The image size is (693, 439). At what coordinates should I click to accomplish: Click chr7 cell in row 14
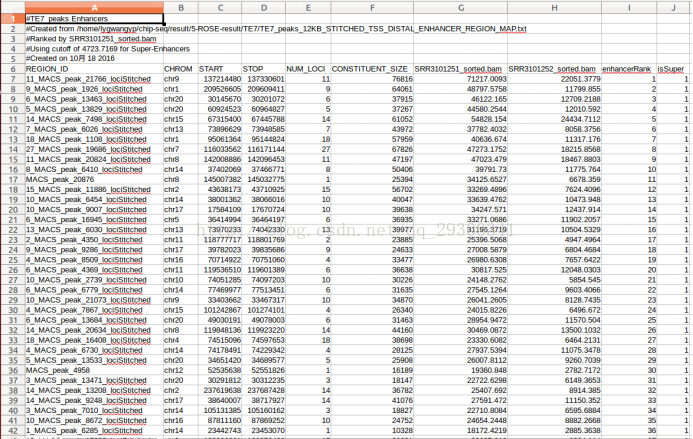(181, 149)
